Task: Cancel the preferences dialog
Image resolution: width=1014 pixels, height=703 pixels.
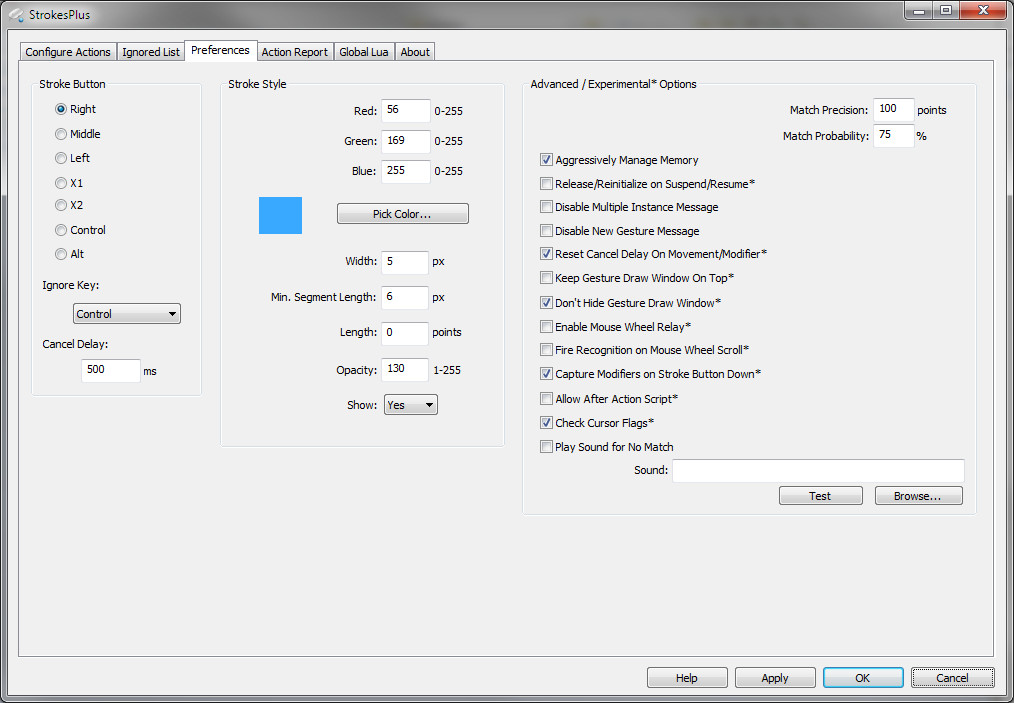Action: (952, 678)
